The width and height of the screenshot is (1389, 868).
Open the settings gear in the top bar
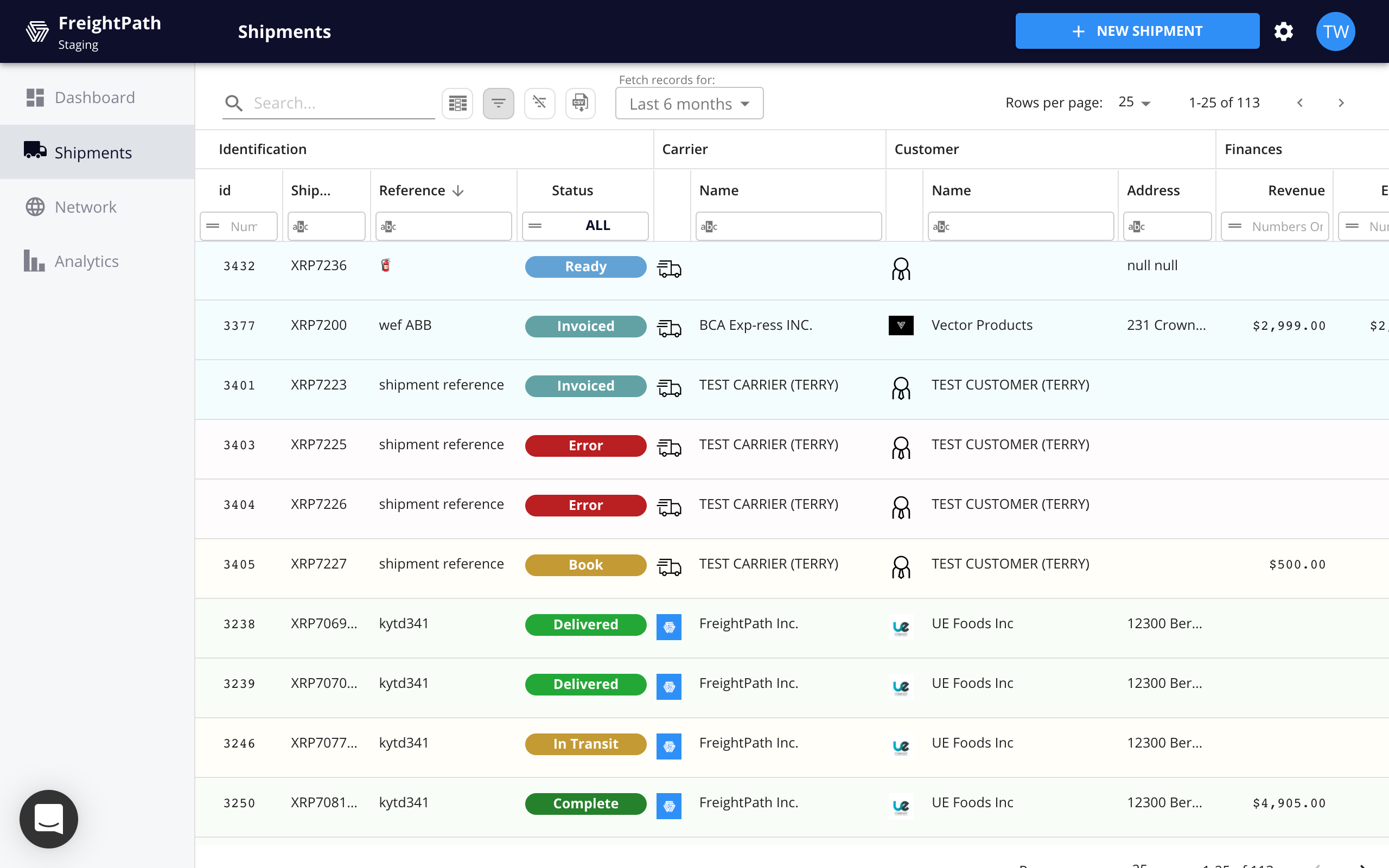tap(1283, 31)
